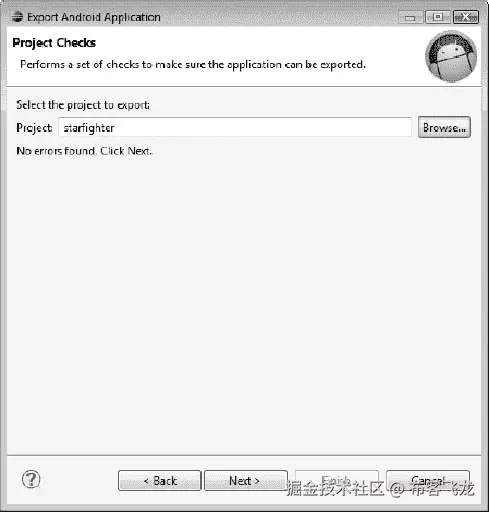Close the export dialog with X
Image resolution: width=489 pixels, height=512 pixels.
tap(466, 17)
